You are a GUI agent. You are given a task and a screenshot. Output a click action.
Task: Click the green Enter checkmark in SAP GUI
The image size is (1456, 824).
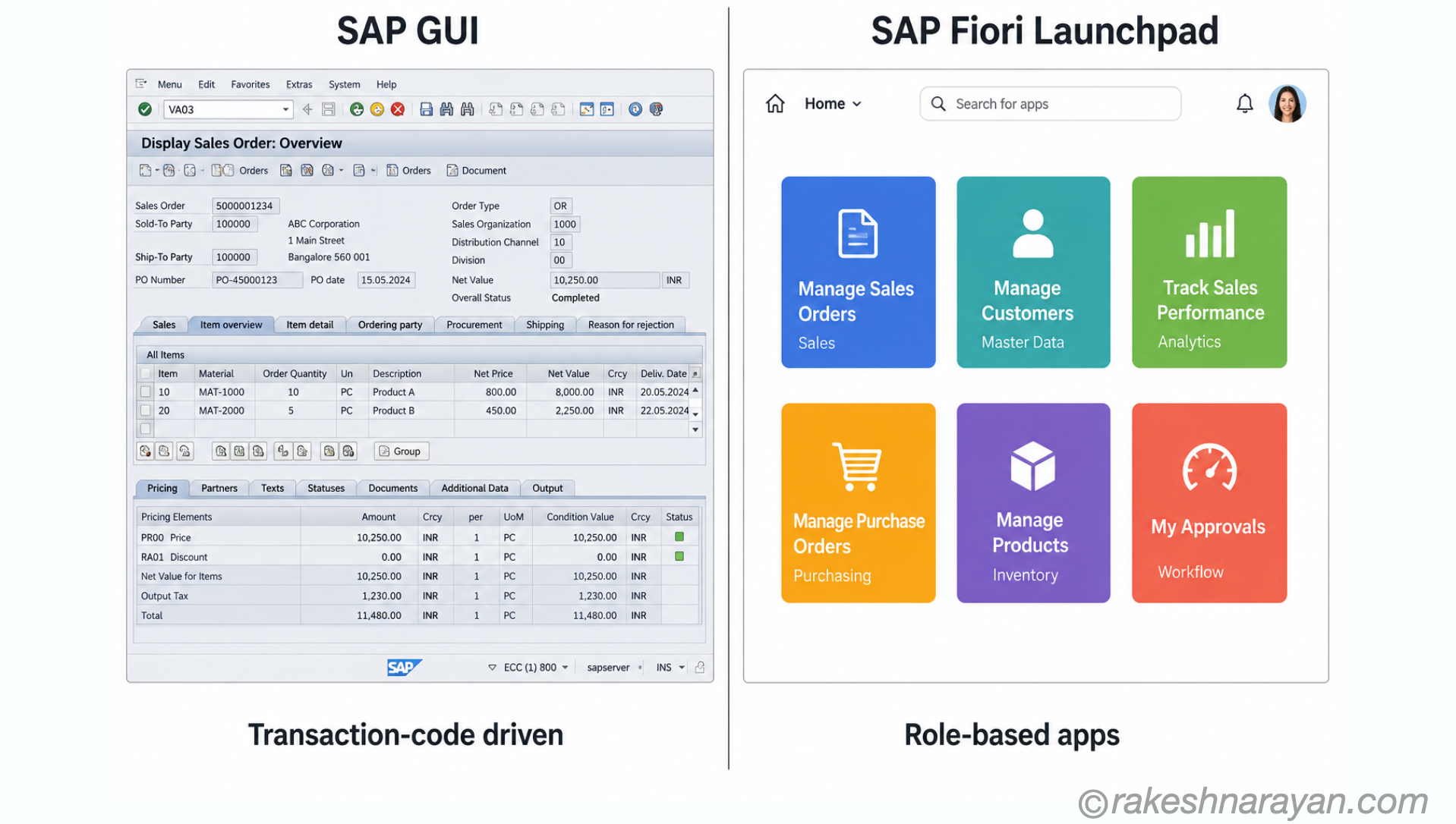click(144, 109)
